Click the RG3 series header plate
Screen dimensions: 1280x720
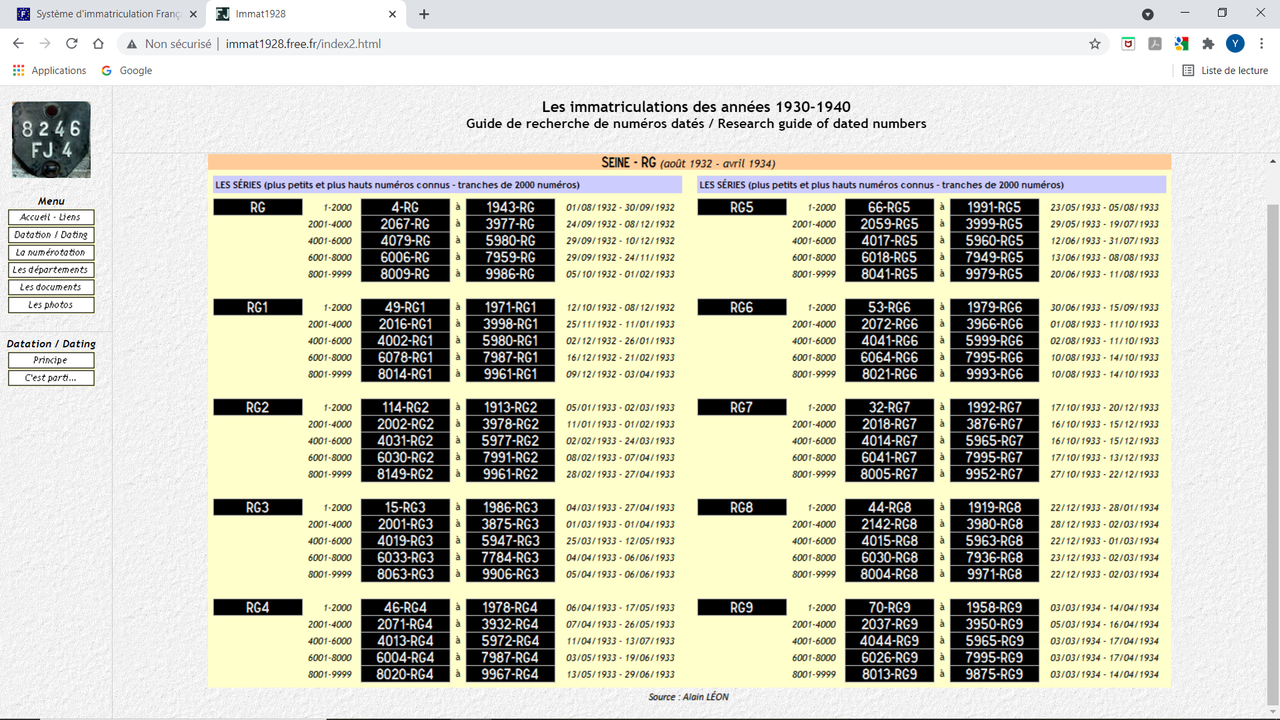click(x=257, y=507)
